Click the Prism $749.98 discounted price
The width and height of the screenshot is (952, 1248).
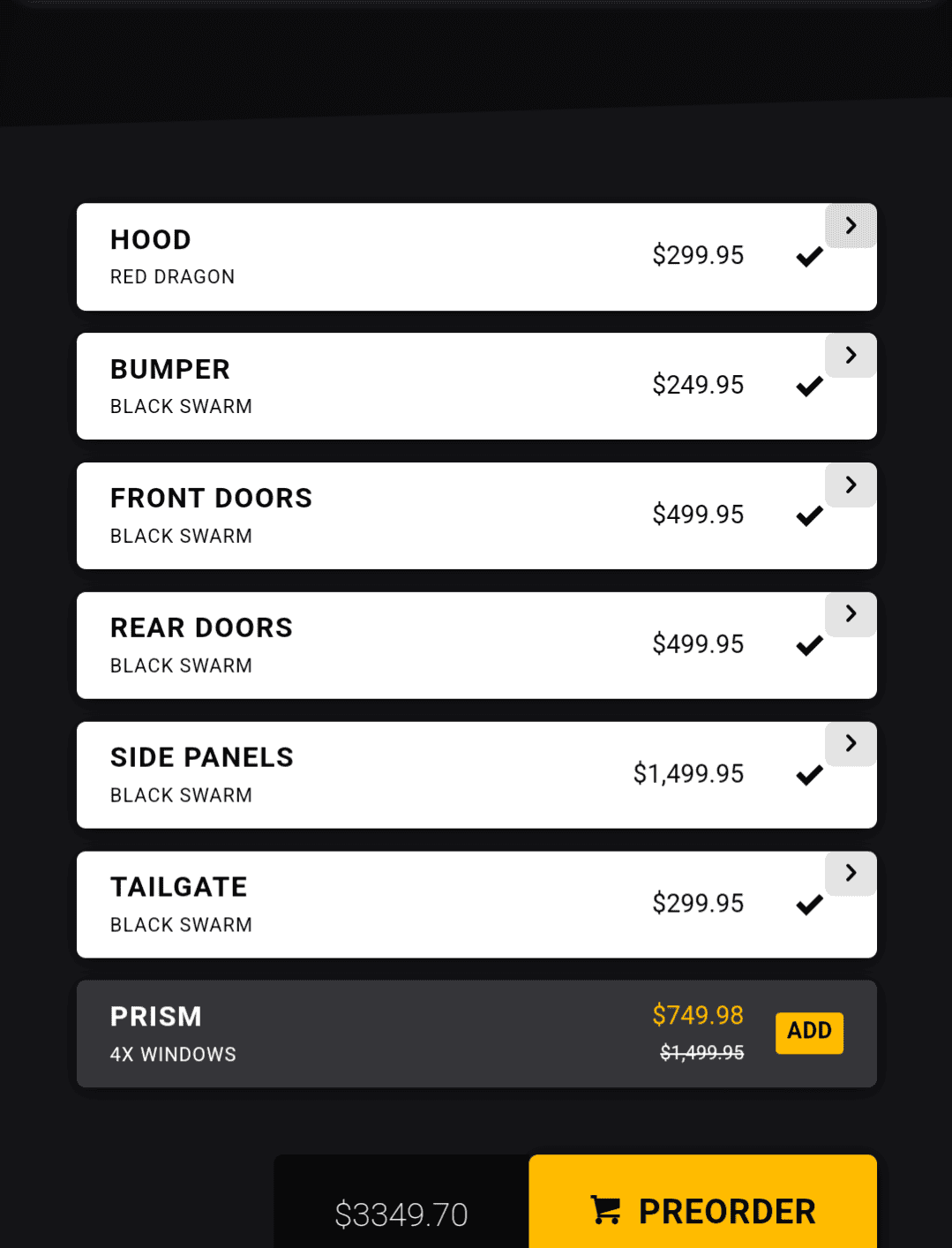pyautogui.click(x=698, y=1015)
